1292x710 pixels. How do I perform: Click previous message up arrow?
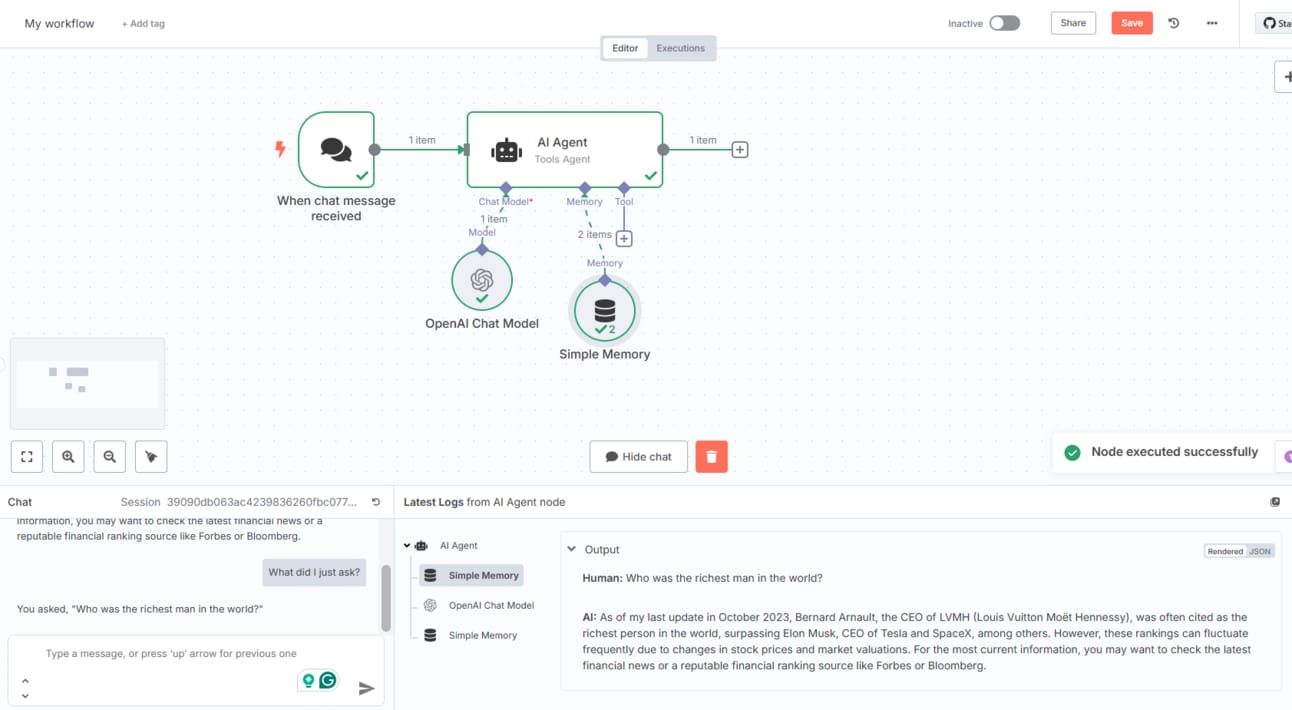click(x=25, y=681)
